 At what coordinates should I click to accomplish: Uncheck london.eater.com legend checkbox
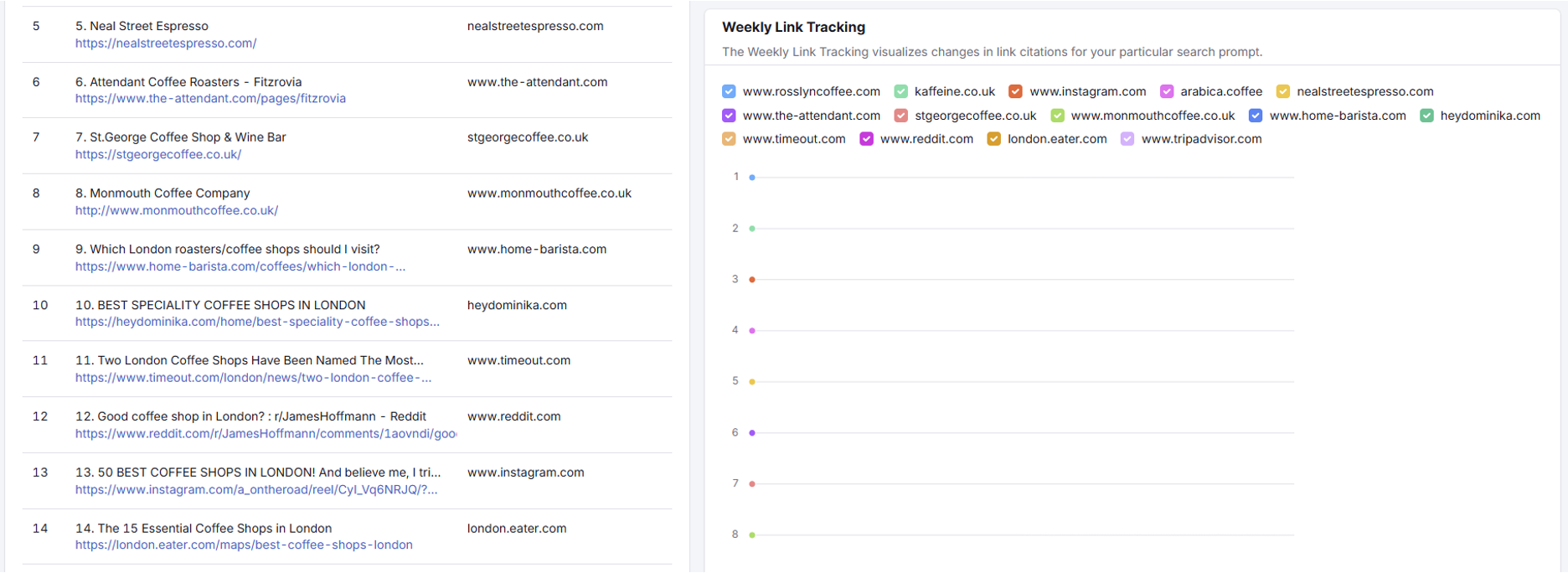(x=993, y=139)
